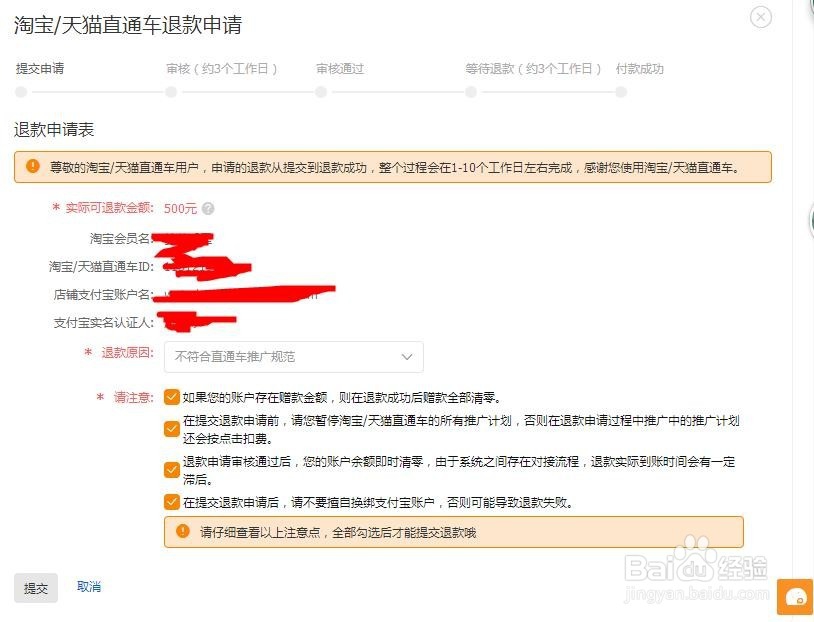Click the 淘宝/天猫直通车ID label
The image size is (814, 622).
pos(101,267)
